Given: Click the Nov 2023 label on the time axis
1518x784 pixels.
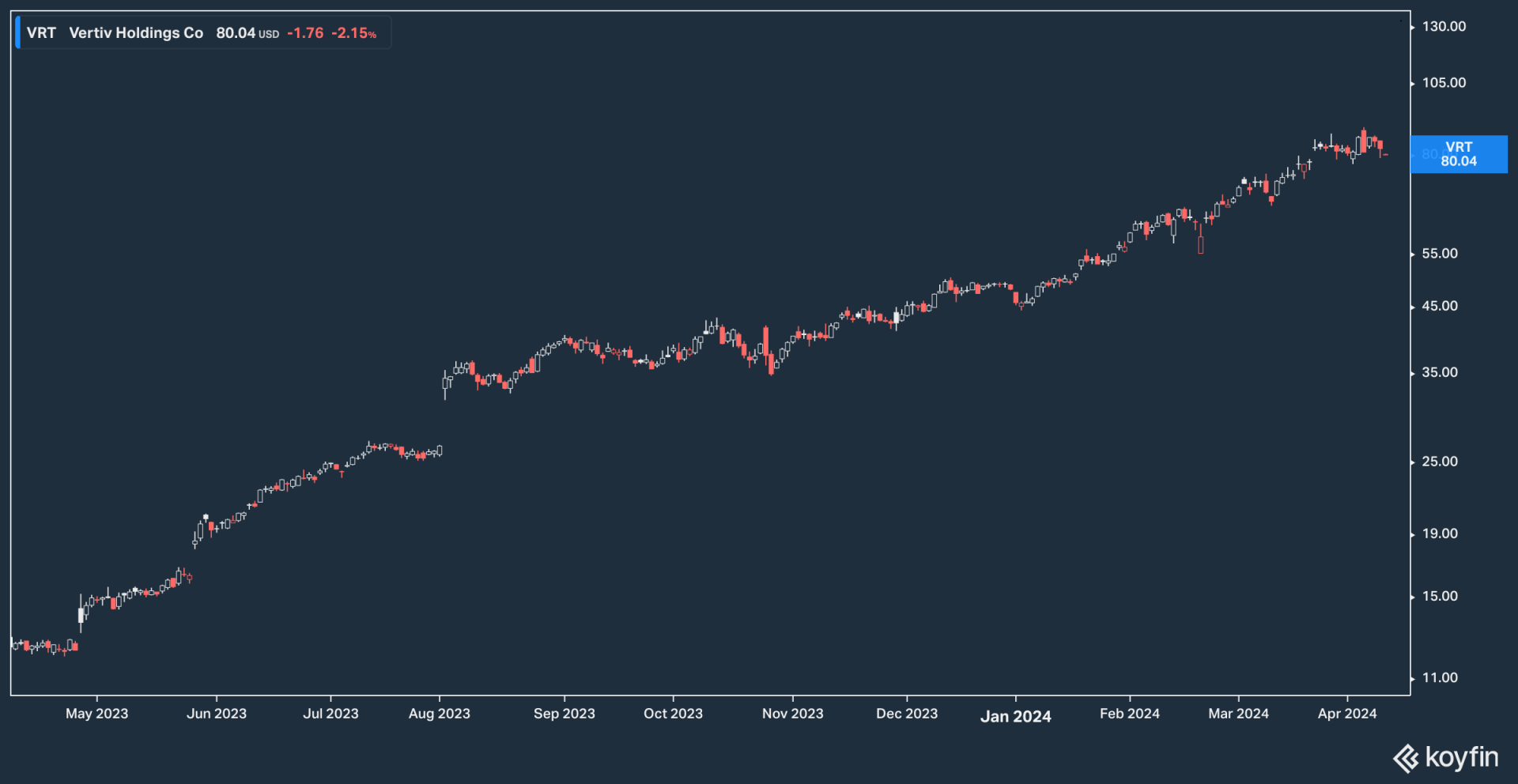Looking at the screenshot, I should [792, 714].
